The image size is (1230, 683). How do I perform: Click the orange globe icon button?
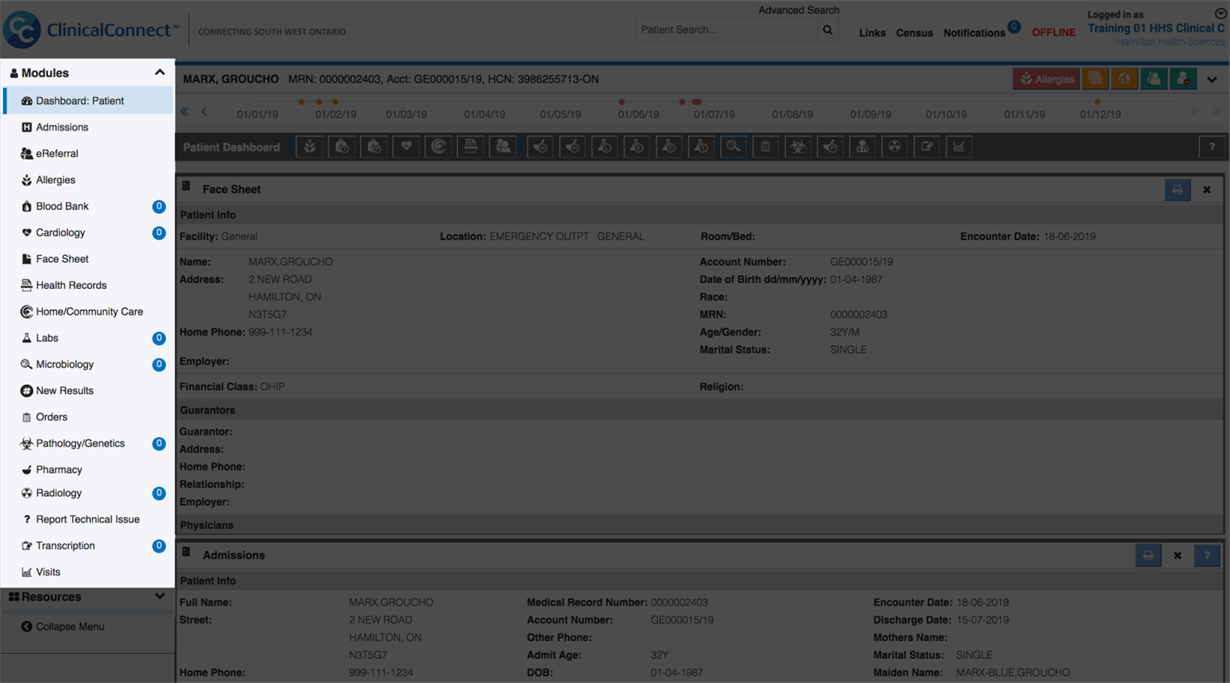pyautogui.click(x=1124, y=79)
